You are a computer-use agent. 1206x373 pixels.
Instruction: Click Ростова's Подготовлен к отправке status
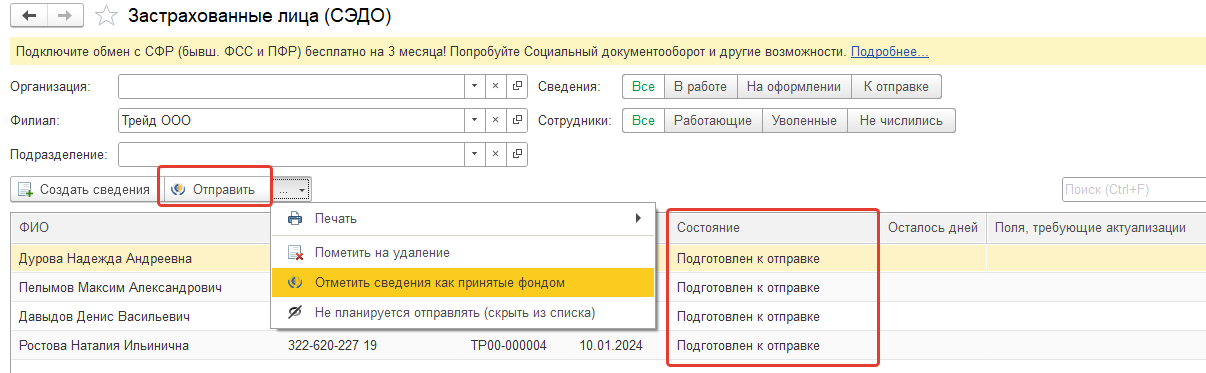(748, 346)
